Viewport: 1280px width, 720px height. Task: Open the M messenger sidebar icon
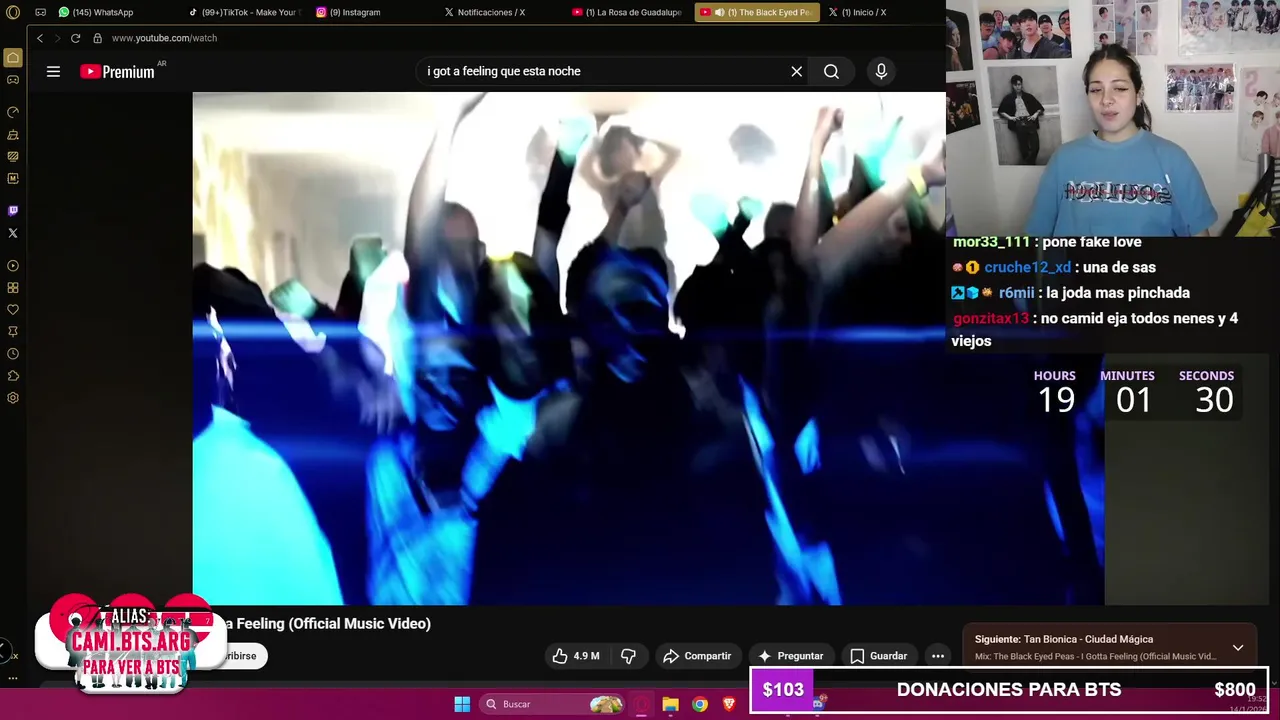(13, 179)
